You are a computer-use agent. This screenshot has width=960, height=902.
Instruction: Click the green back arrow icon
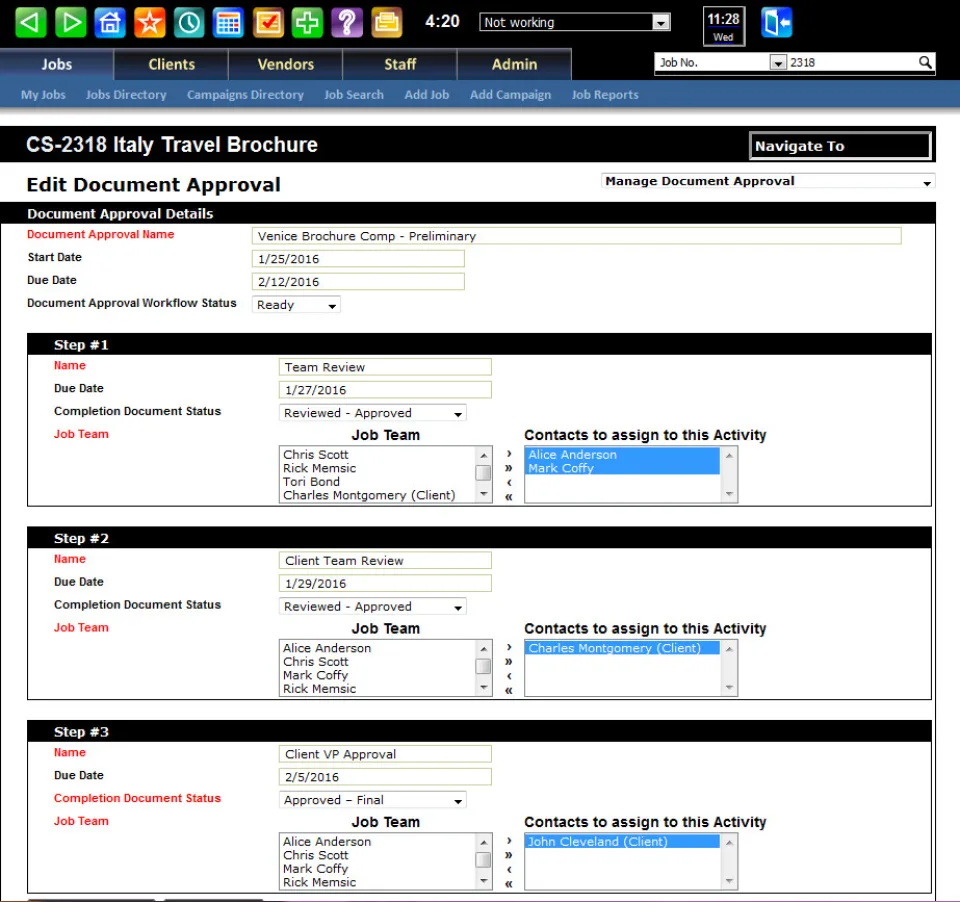click(30, 23)
